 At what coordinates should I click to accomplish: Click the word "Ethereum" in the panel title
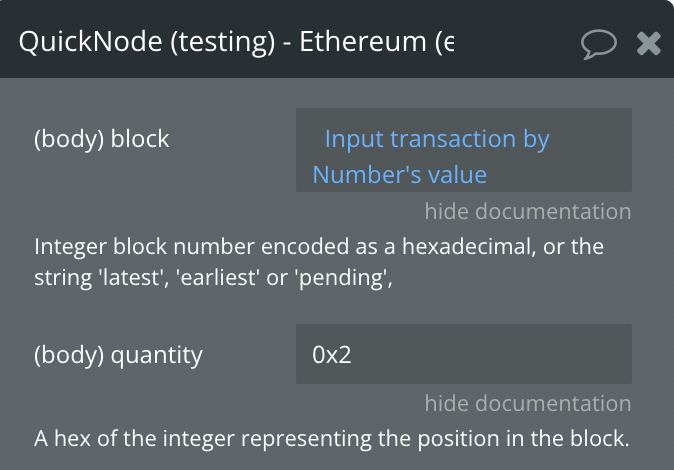click(x=362, y=42)
